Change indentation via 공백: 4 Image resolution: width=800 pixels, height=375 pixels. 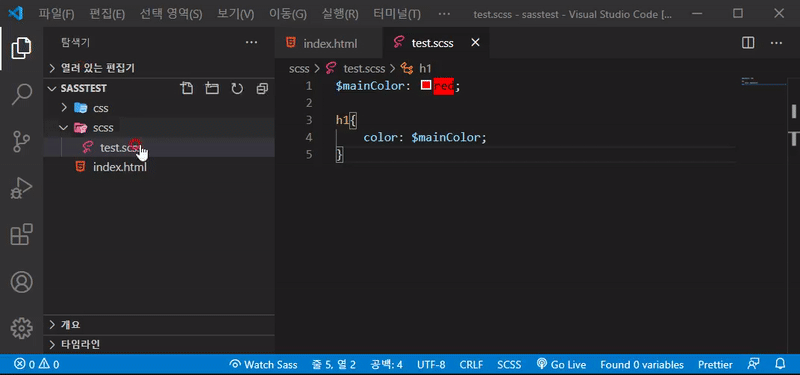[386, 364]
